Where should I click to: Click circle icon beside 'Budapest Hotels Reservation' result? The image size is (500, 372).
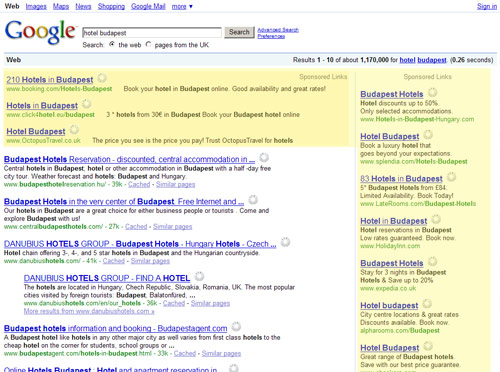pyautogui.click(x=264, y=157)
